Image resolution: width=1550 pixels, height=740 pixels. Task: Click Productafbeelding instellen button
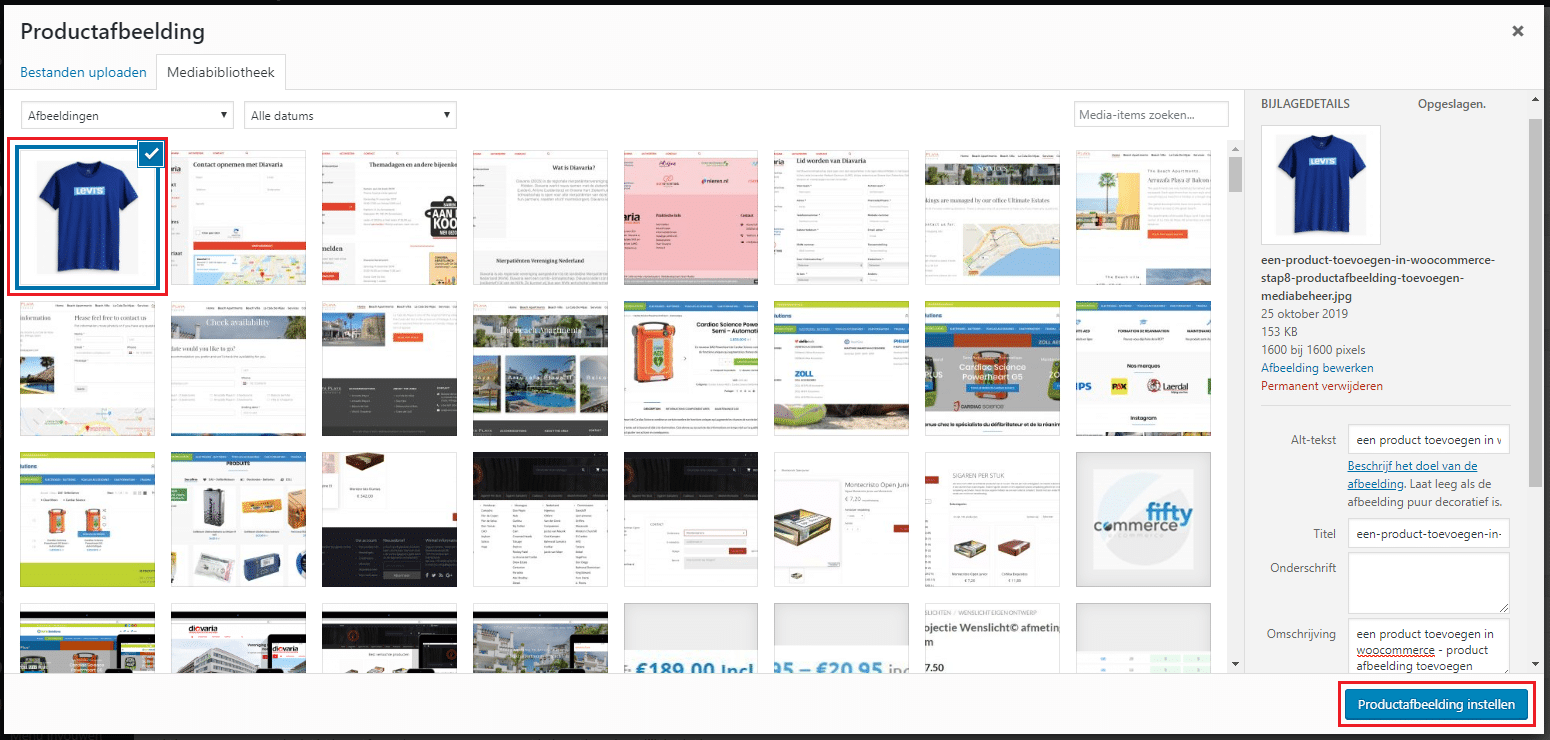click(1436, 704)
